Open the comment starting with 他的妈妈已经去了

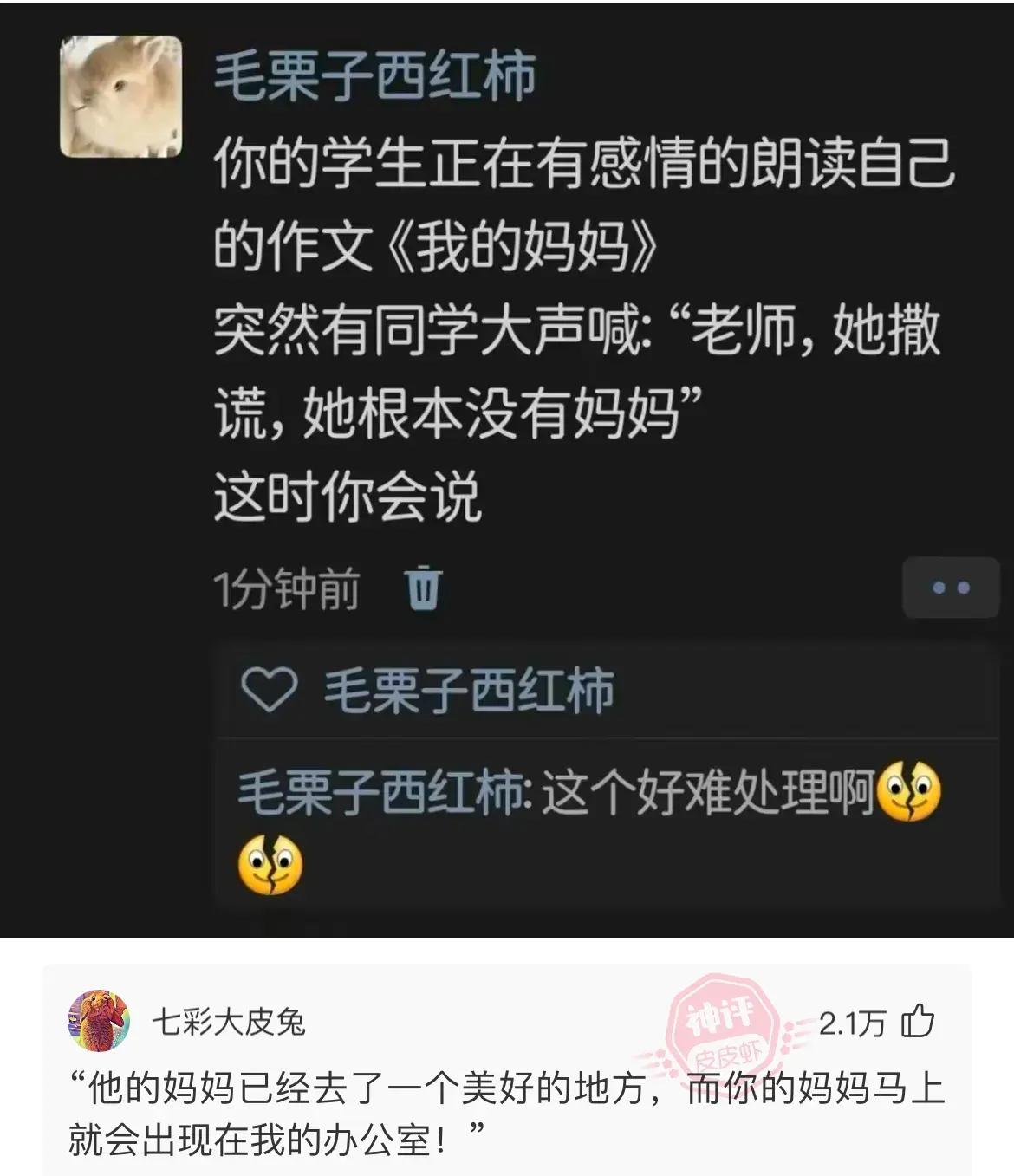click(x=507, y=1114)
